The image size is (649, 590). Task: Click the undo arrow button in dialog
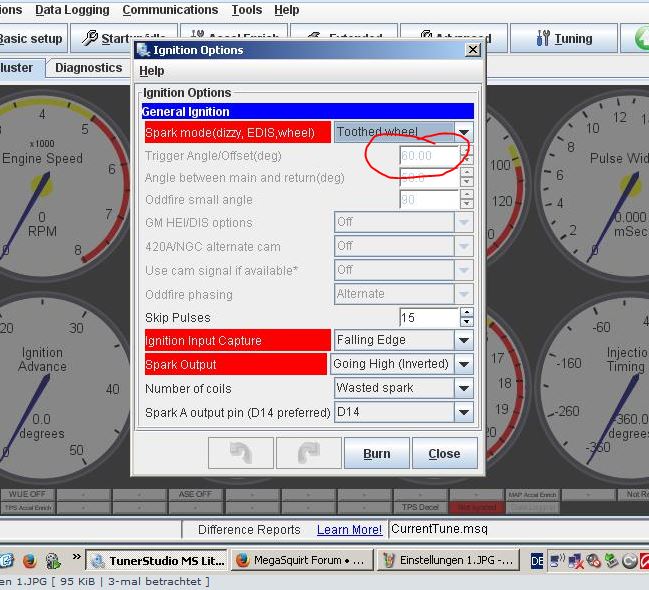pos(241,453)
